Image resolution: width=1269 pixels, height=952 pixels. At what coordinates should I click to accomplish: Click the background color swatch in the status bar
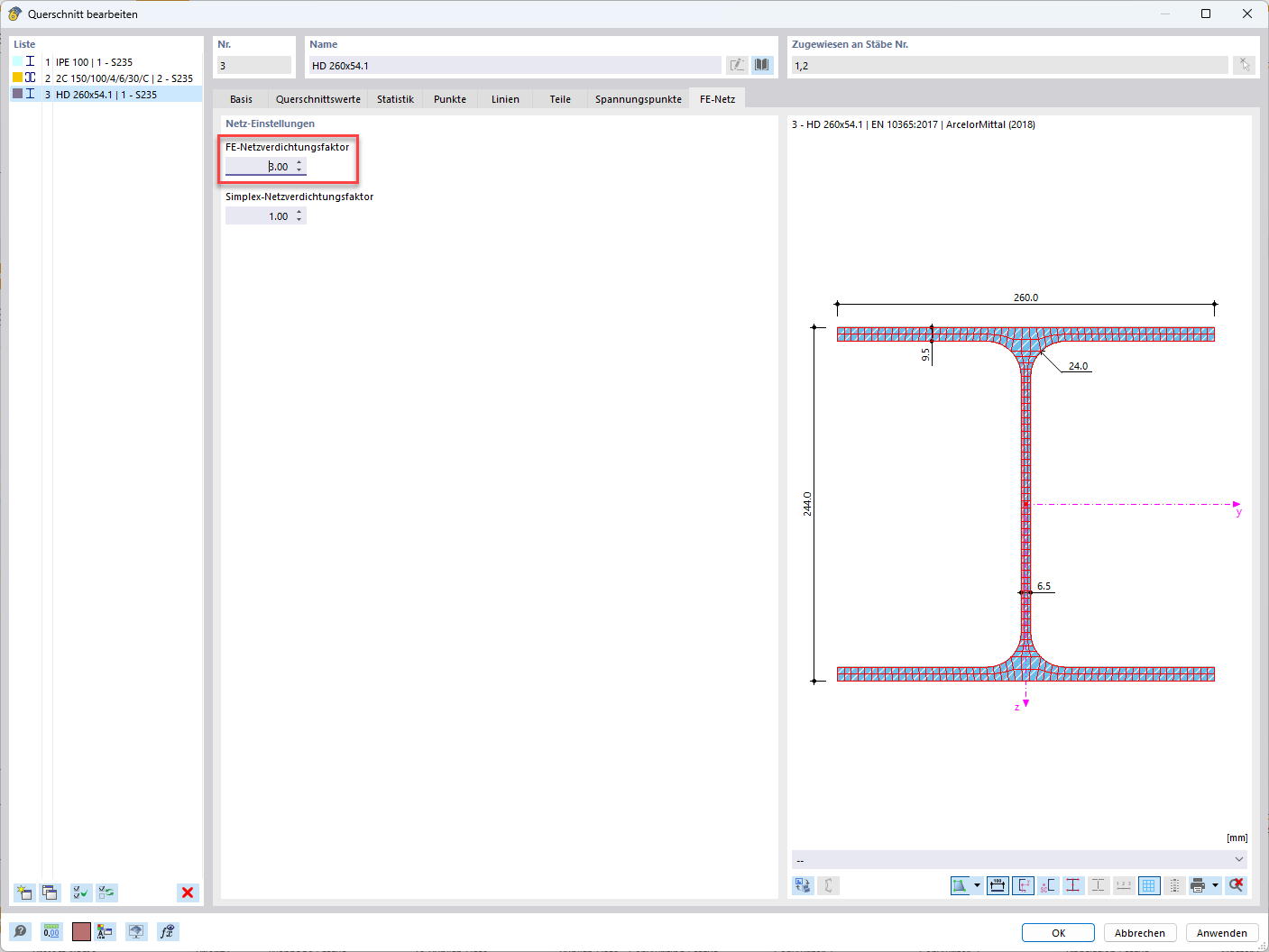tap(81, 931)
